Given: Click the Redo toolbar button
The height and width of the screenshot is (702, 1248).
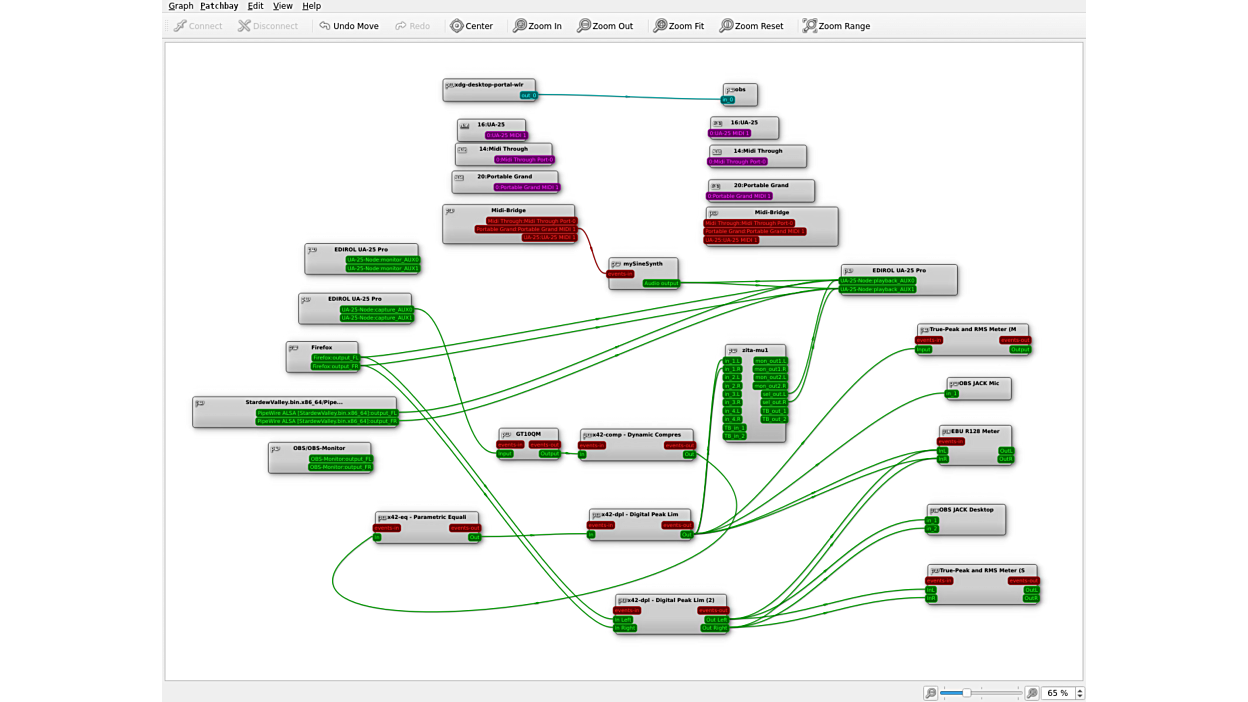Looking at the screenshot, I should click(x=412, y=26).
